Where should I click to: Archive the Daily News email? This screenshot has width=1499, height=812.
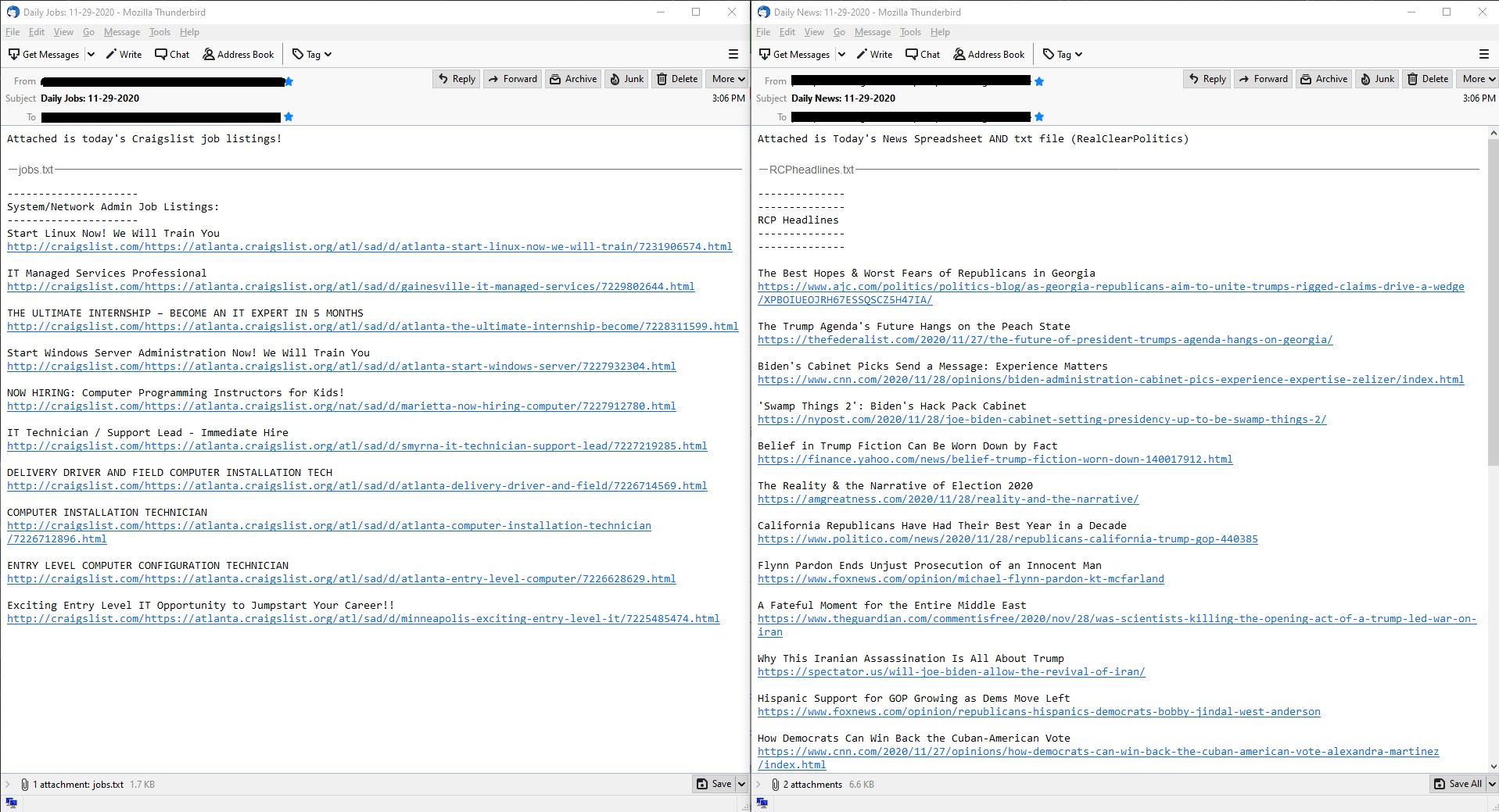click(x=1324, y=79)
